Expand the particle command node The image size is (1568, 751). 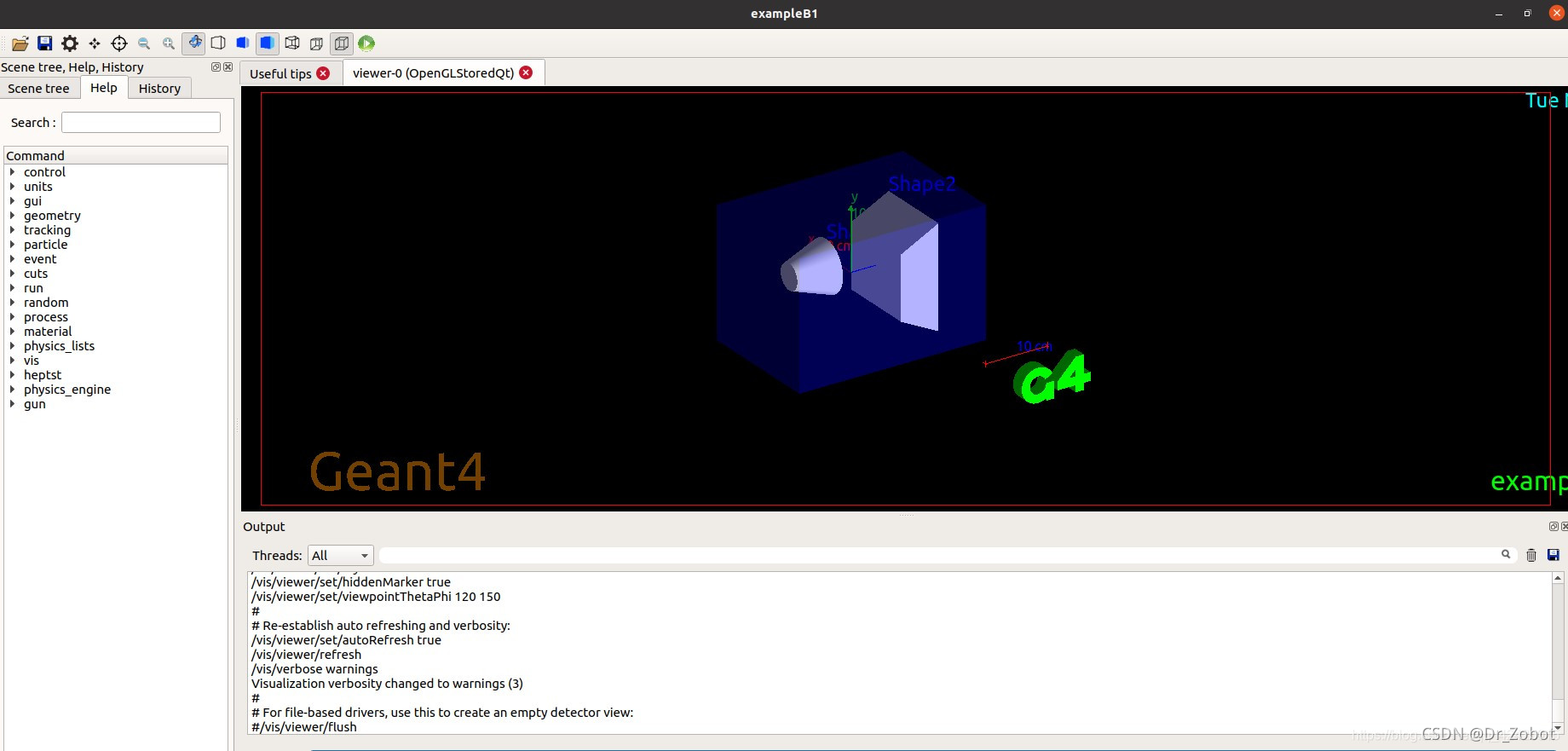12,245
